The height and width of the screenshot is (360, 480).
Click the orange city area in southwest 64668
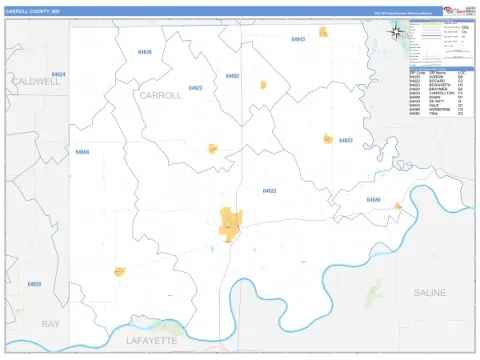point(119,272)
